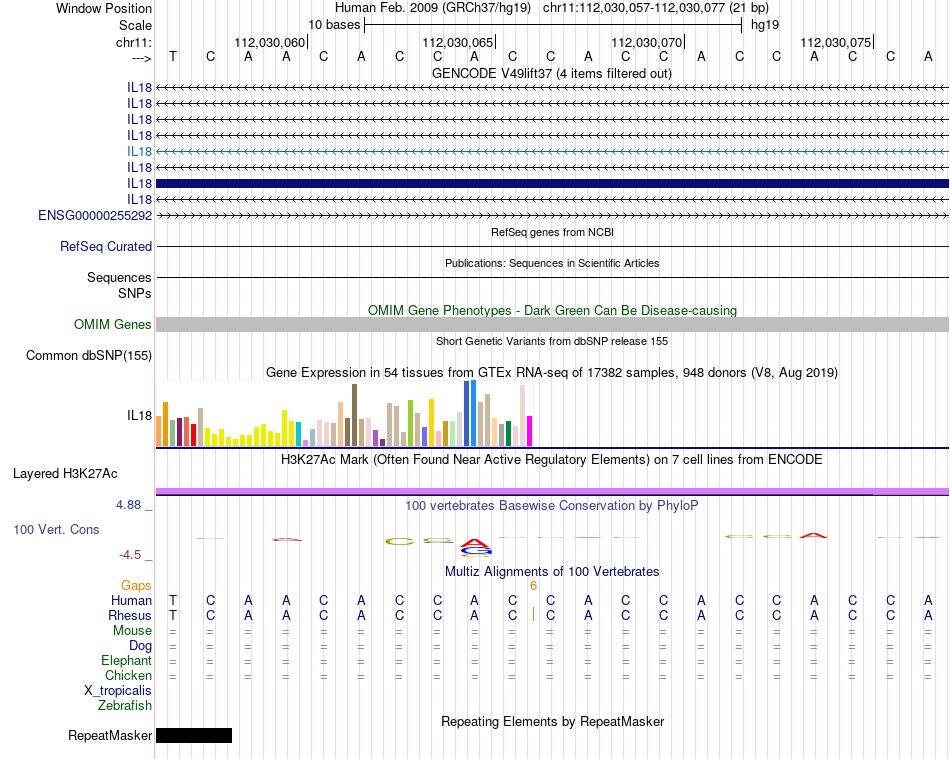Click the Window Position ruler label

pyautogui.click(x=104, y=8)
